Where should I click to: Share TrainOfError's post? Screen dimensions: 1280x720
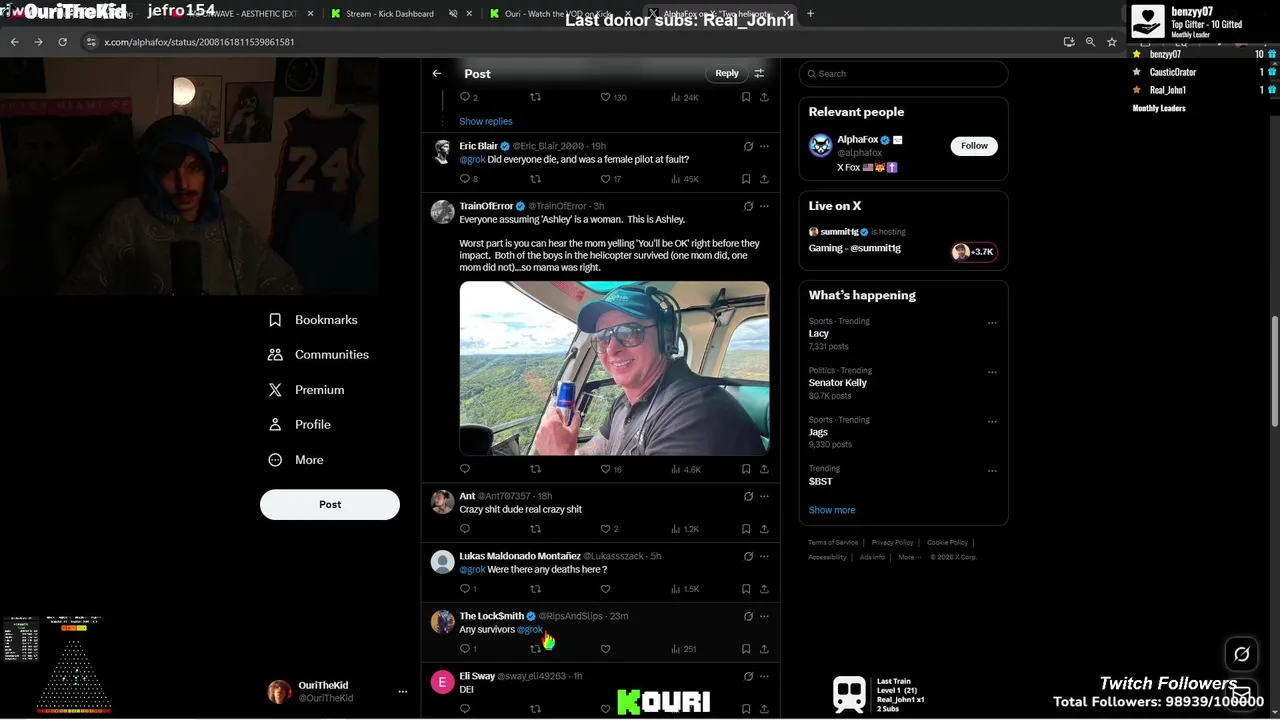[x=764, y=469]
